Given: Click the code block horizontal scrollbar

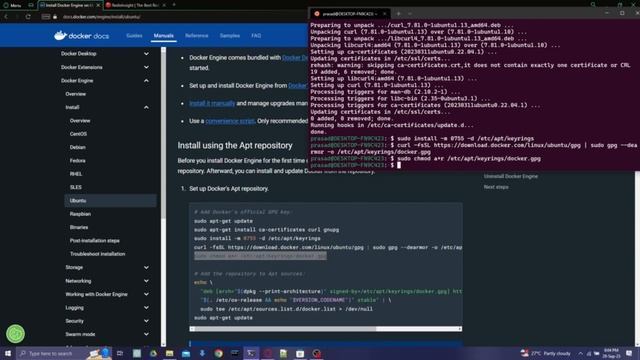Looking at the screenshot, I should [286, 329].
